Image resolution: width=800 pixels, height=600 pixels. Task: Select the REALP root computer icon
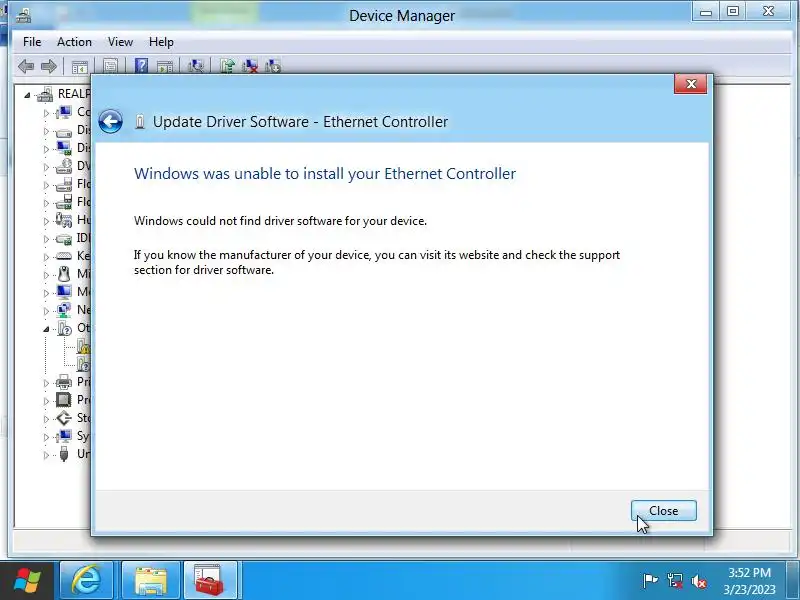[x=45, y=94]
